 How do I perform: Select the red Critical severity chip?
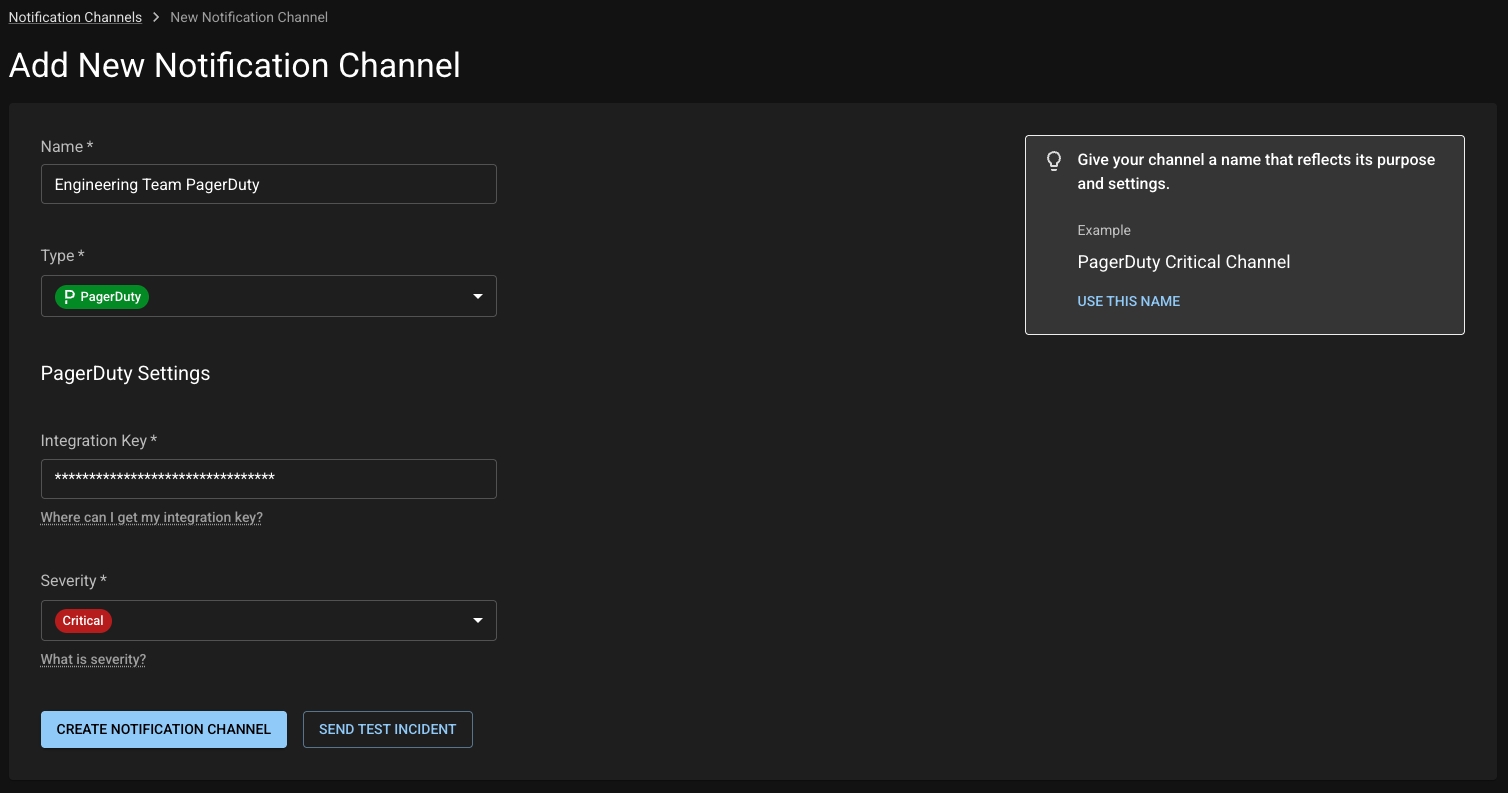(83, 621)
